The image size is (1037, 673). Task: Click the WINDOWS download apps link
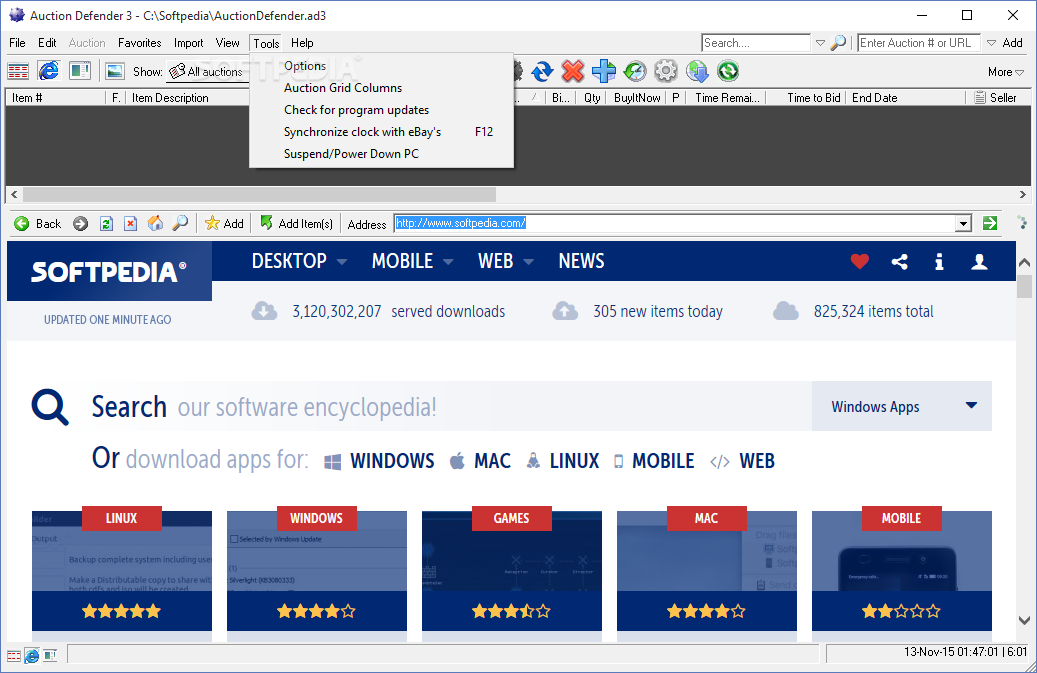point(380,461)
